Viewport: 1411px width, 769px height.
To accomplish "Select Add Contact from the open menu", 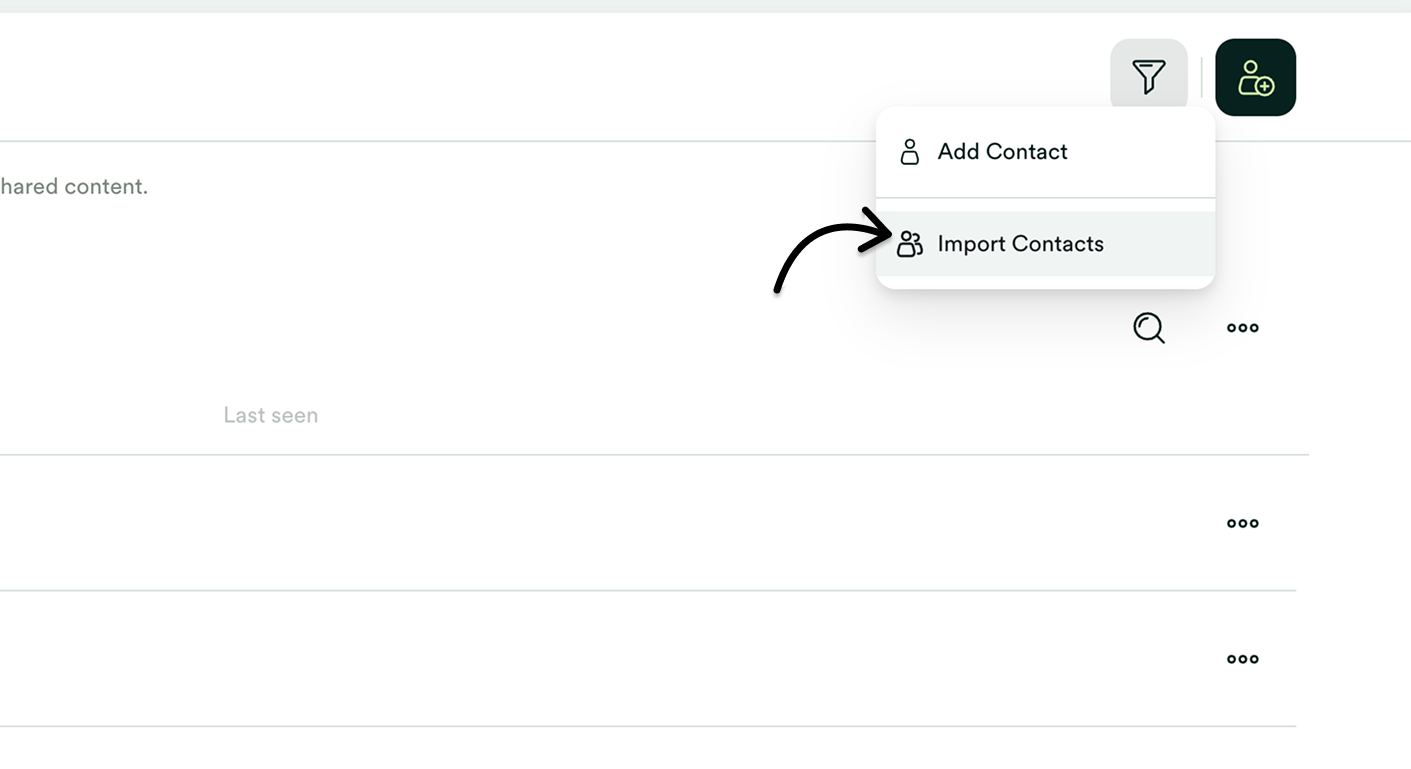I will click(x=1001, y=151).
